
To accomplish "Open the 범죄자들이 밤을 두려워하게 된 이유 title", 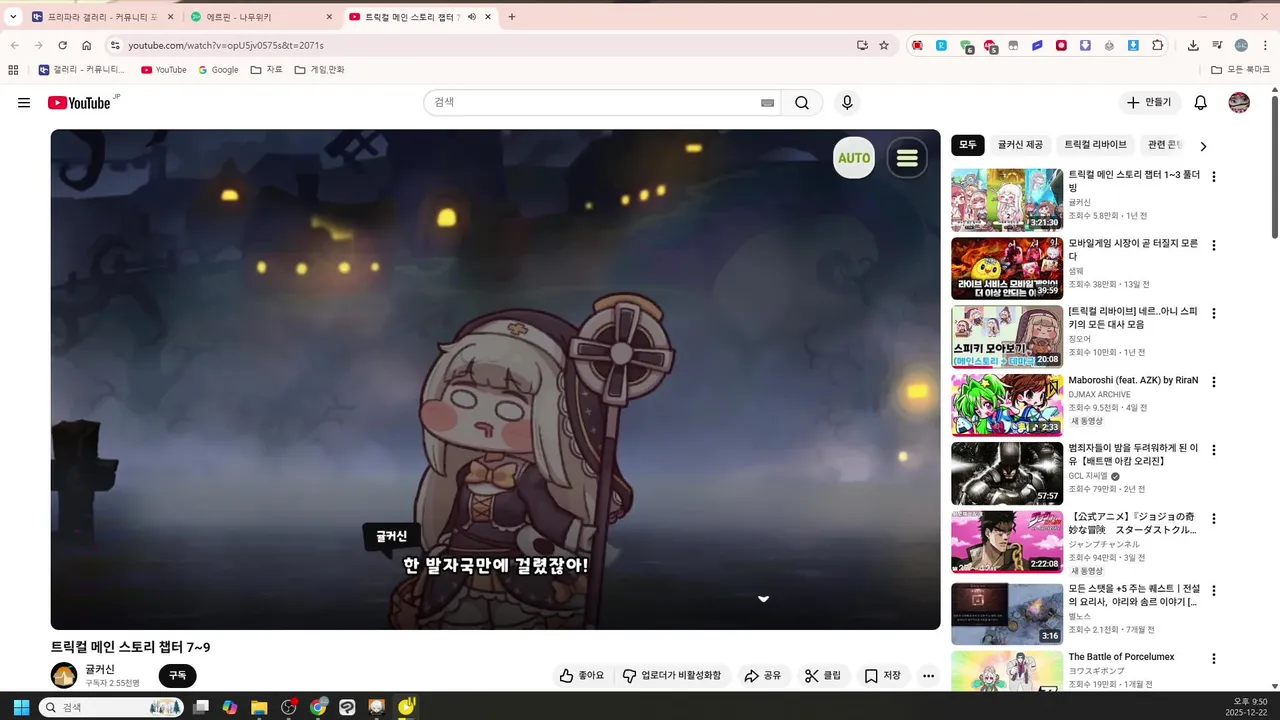I will [x=1133, y=455].
